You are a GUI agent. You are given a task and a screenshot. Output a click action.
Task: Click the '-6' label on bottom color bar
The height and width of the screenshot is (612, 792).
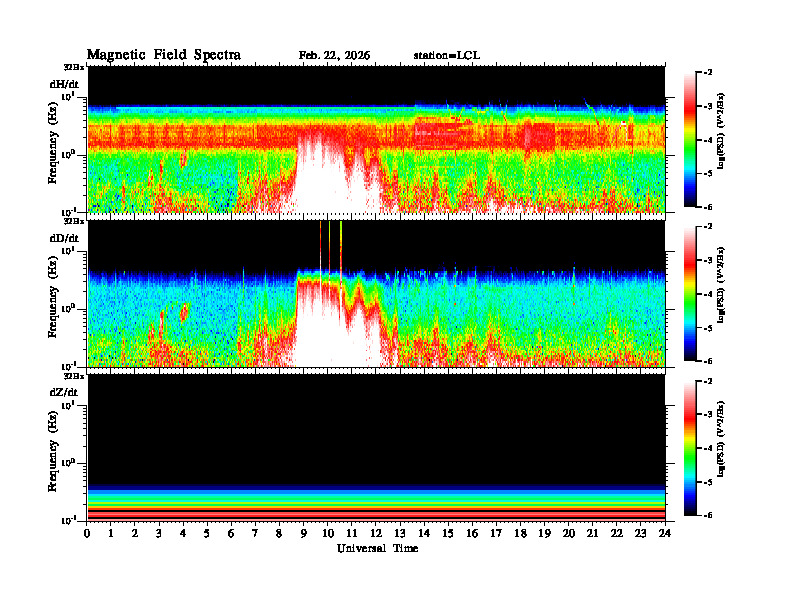coord(708,515)
